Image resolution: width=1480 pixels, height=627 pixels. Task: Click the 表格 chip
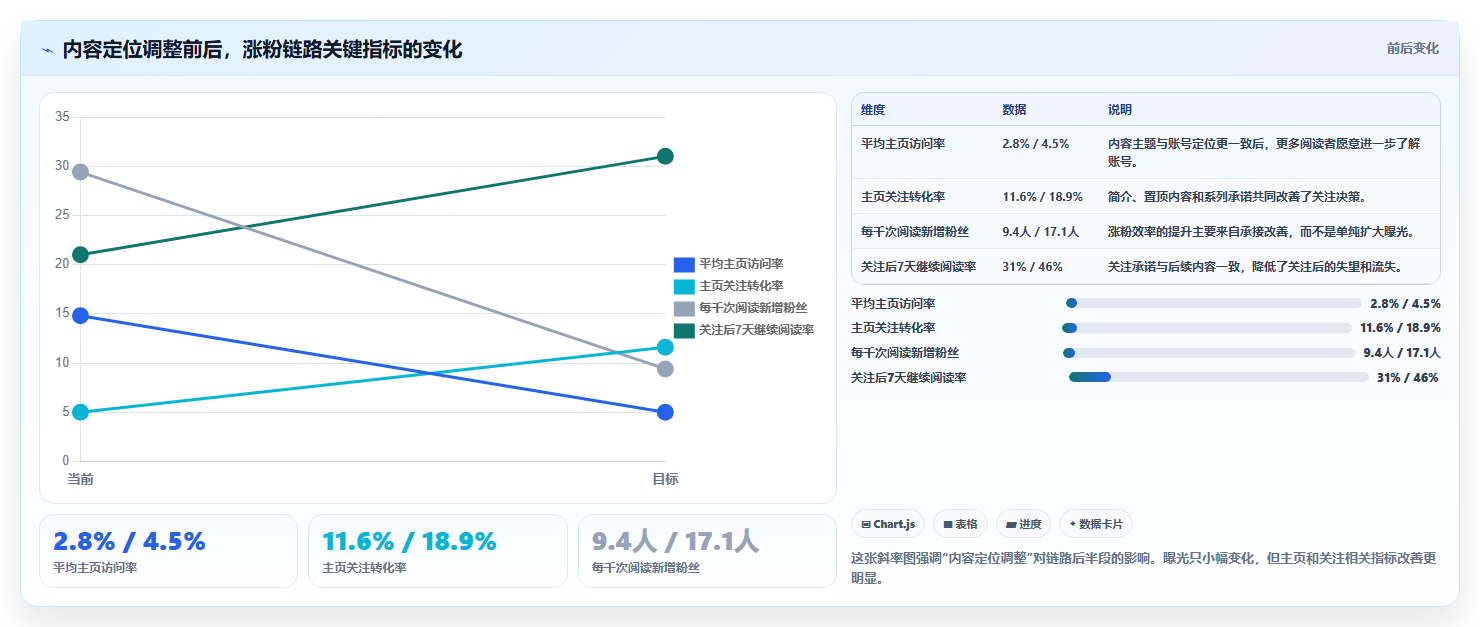coord(960,524)
